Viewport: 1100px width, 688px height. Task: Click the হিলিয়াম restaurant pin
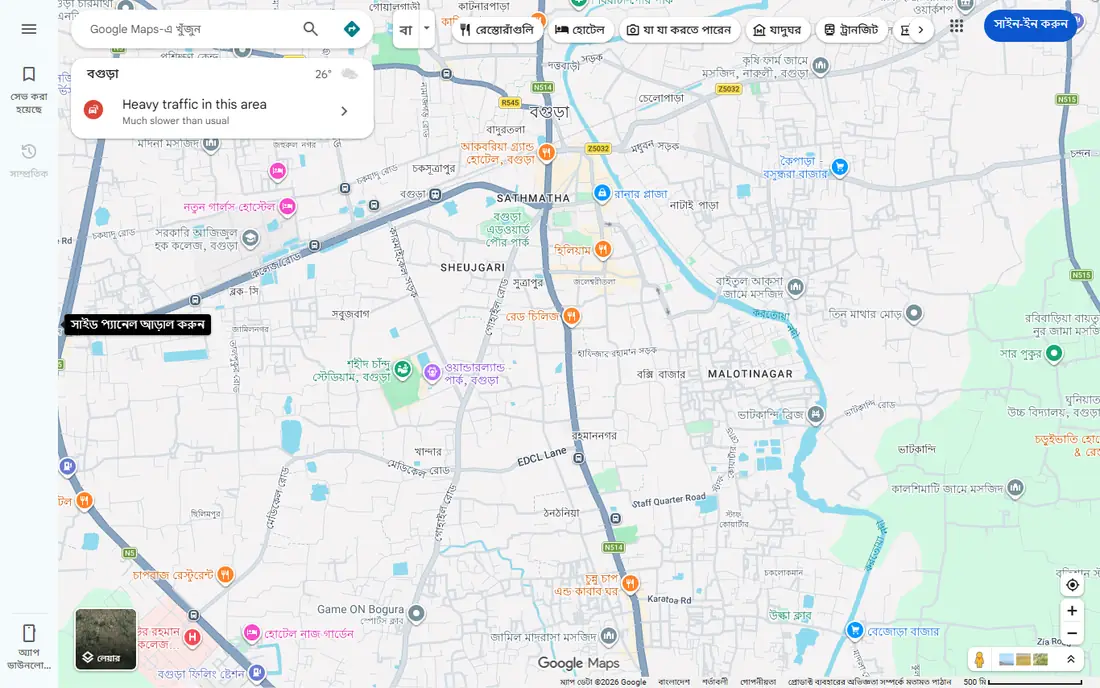point(603,248)
